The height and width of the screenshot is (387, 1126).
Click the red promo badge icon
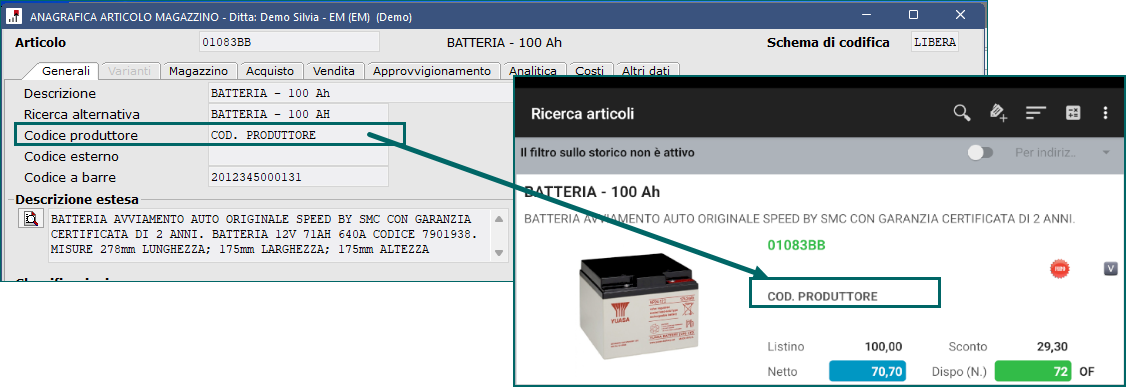coord(1058,269)
